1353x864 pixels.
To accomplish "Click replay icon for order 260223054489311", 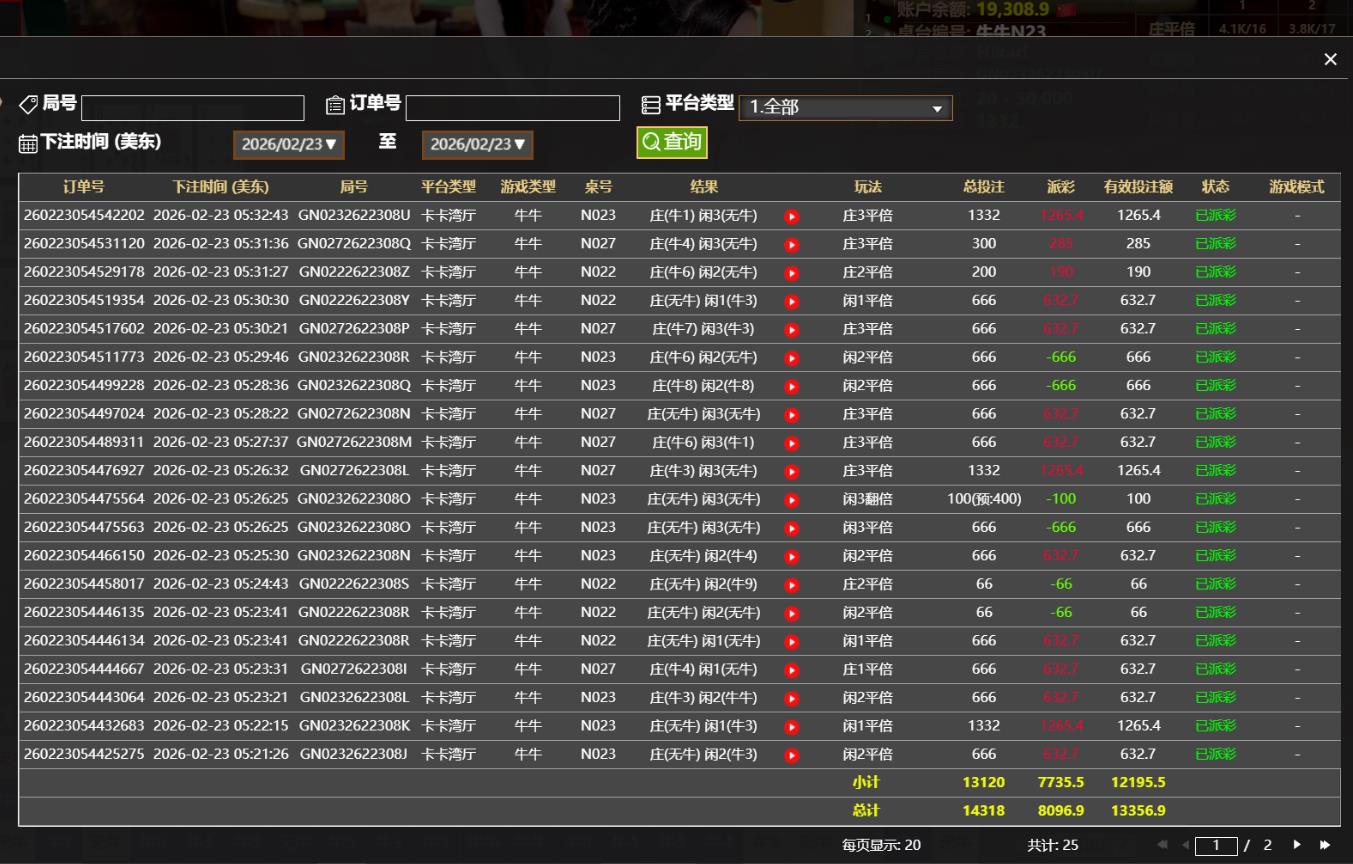I will pyautogui.click(x=792, y=443).
